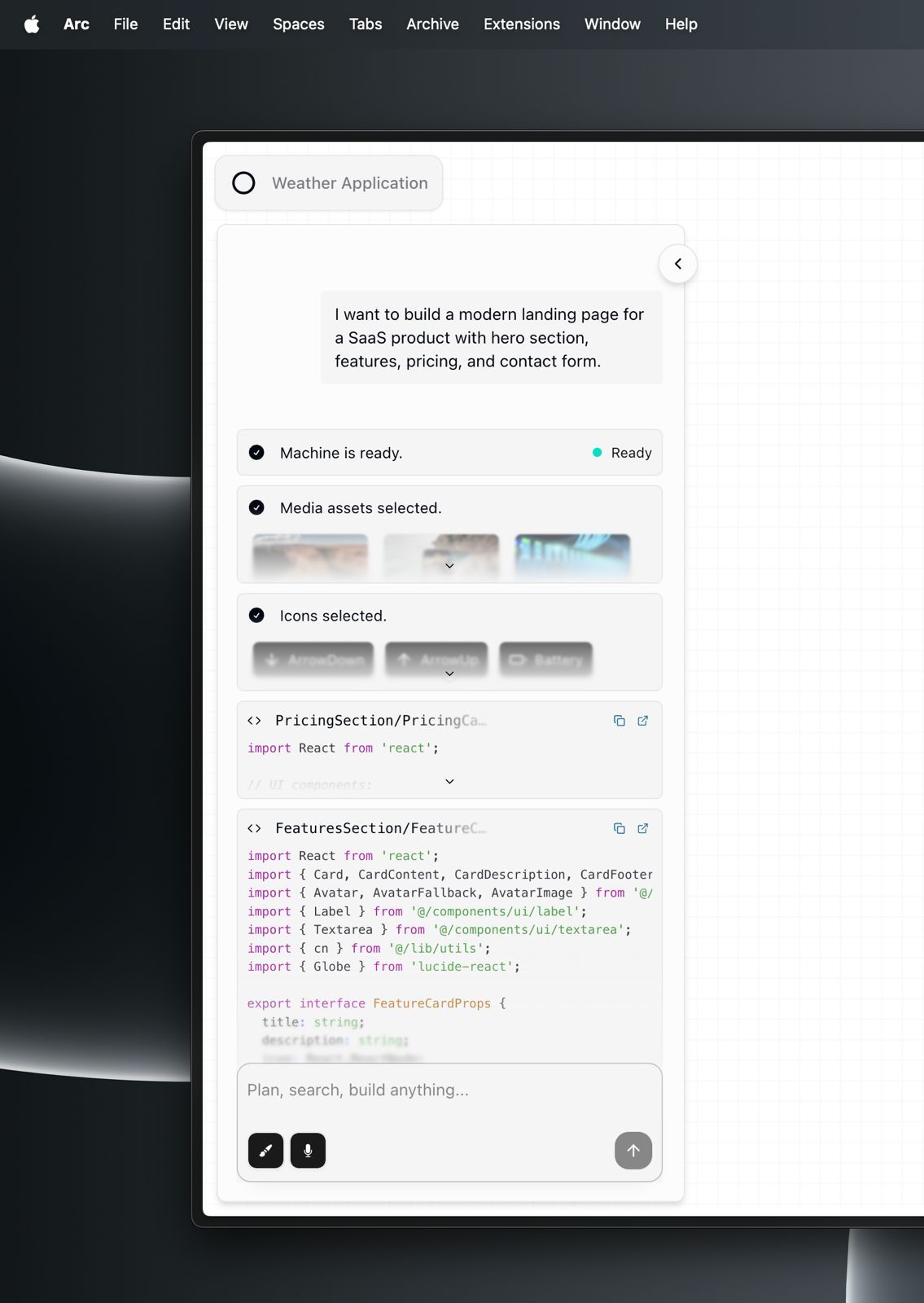Open the View menu
Screen dimensions: 924x1303
[x=231, y=24]
